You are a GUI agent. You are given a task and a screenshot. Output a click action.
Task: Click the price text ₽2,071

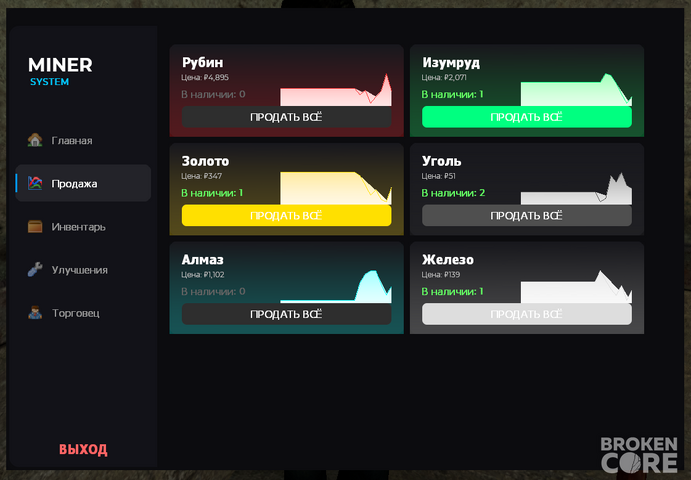[455, 78]
